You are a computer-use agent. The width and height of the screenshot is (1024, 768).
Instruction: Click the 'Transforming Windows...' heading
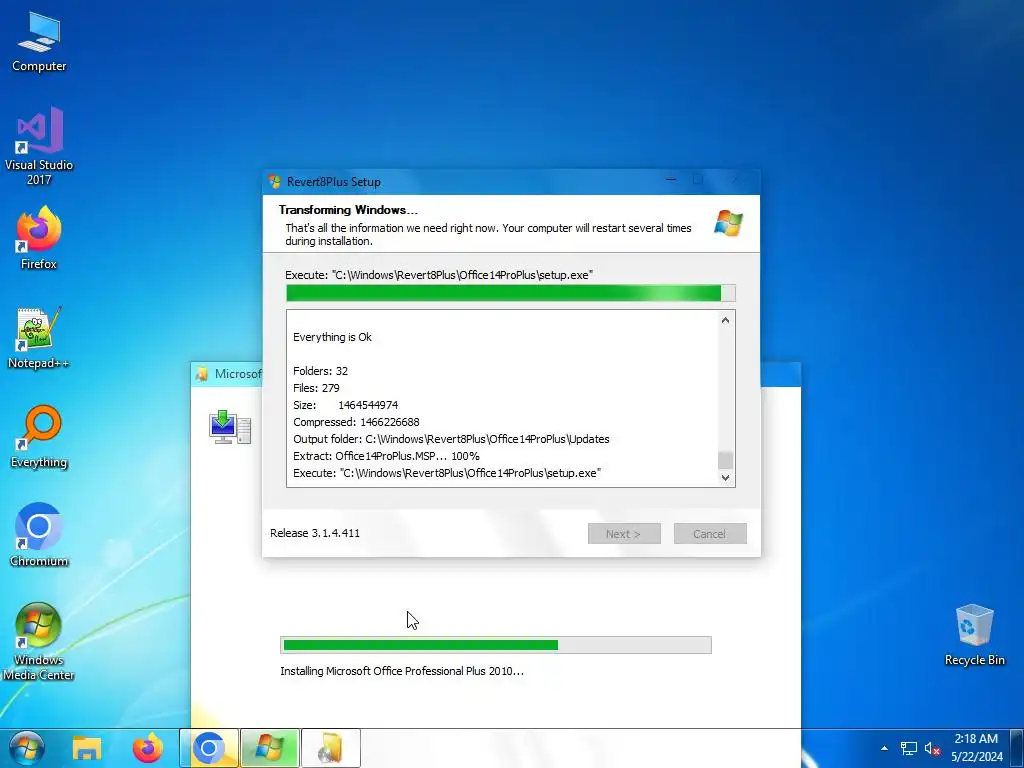coord(348,210)
